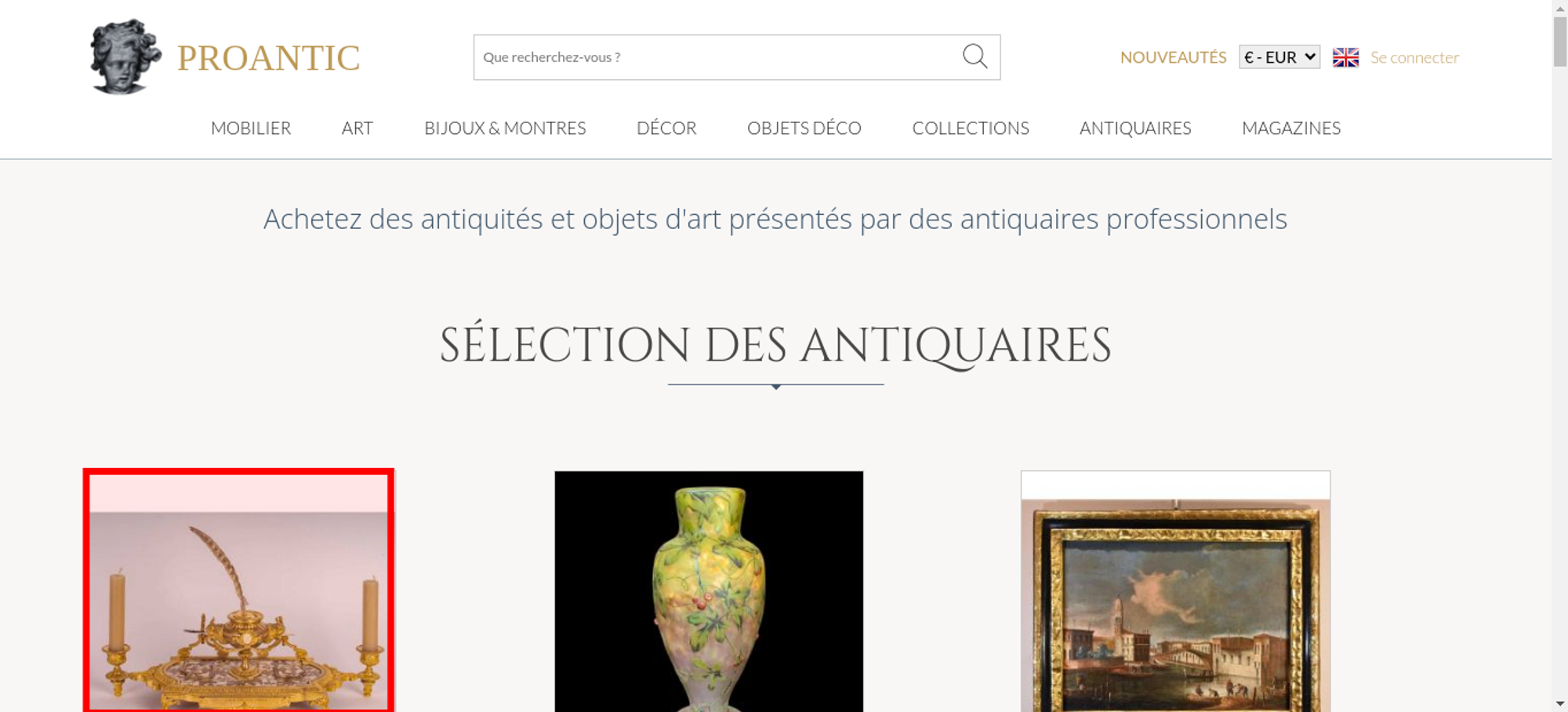Switch language with the UK flag icon
The image size is (1568, 712).
coord(1345,57)
